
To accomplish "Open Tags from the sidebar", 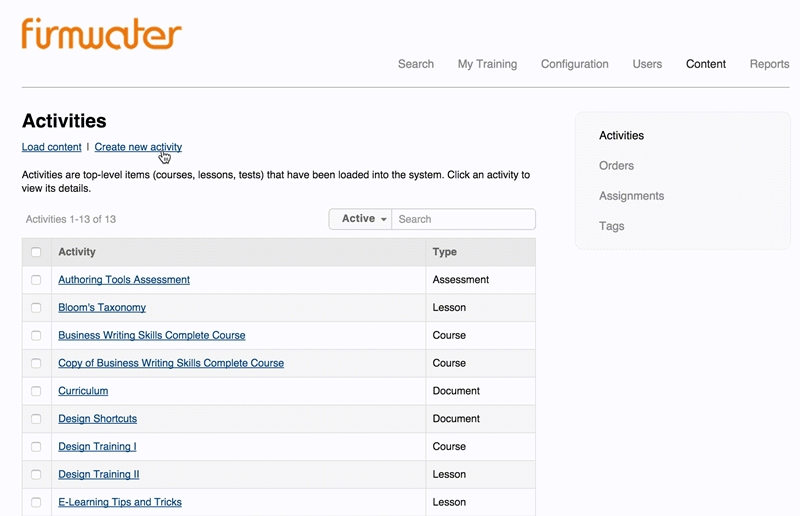I will 611,226.
